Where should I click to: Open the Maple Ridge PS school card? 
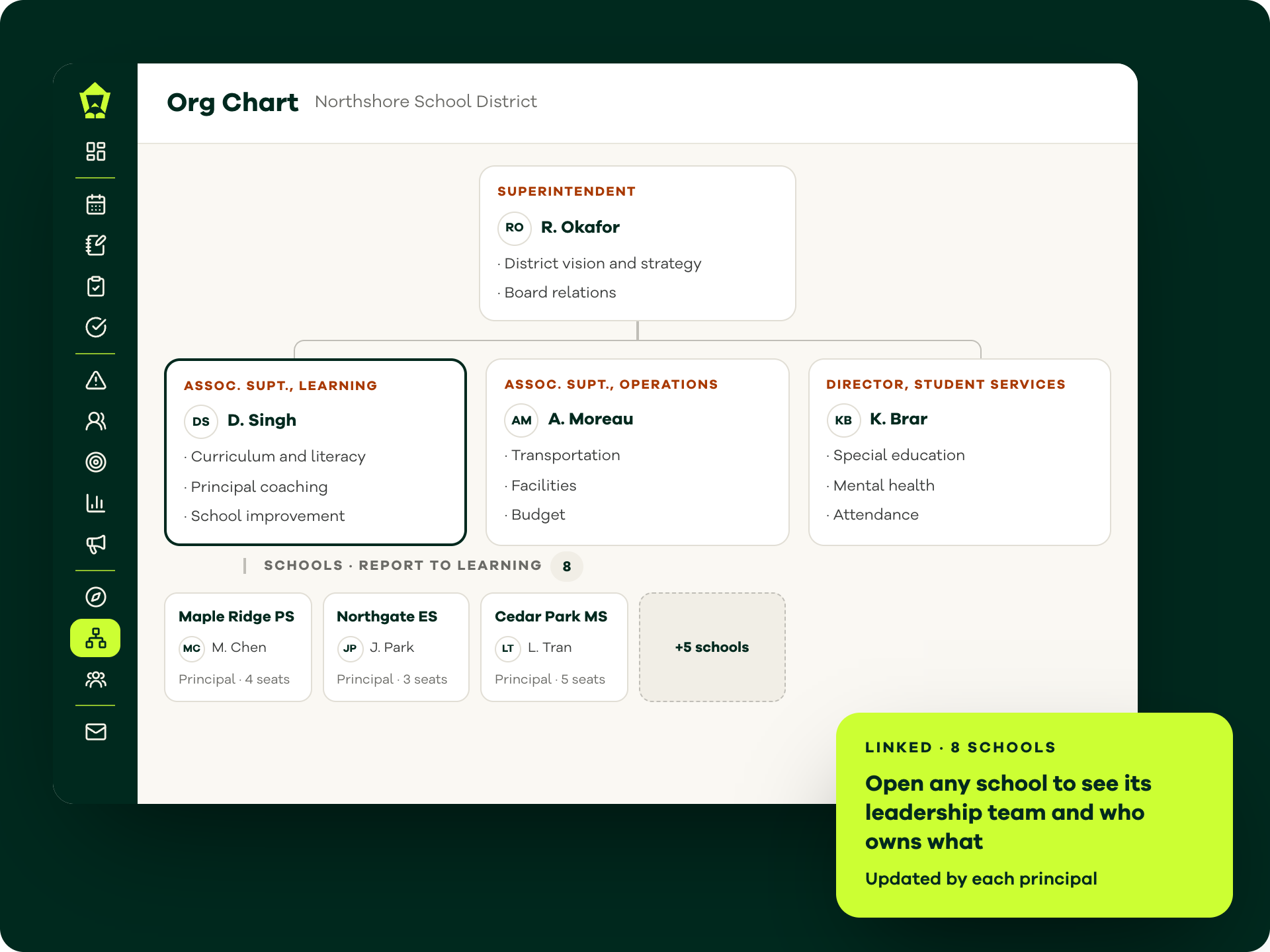click(238, 647)
